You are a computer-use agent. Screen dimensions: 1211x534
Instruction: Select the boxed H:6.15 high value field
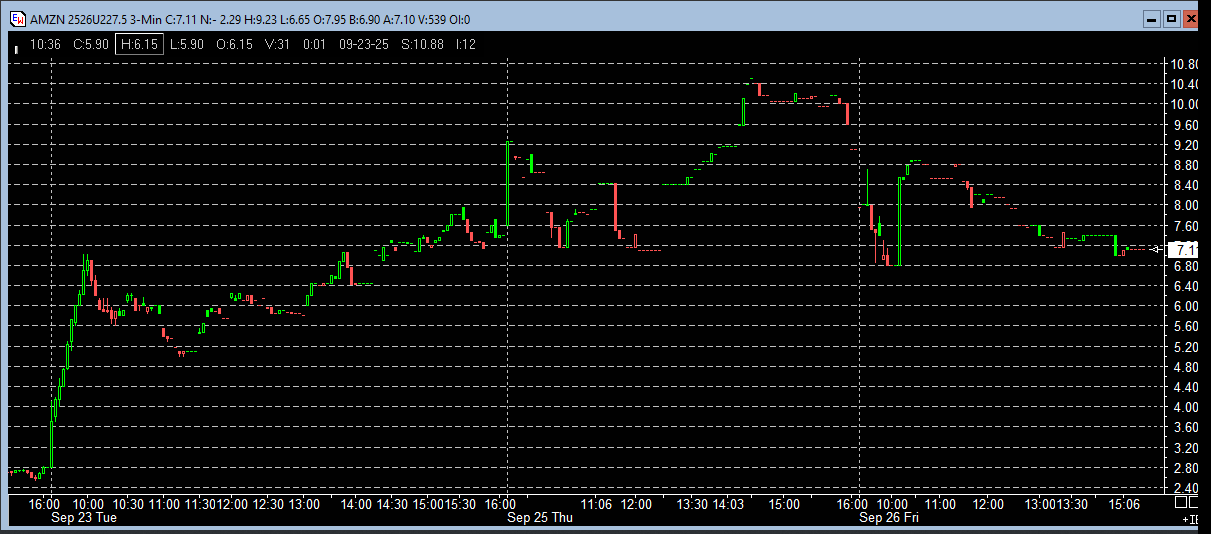pyautogui.click(x=139, y=44)
